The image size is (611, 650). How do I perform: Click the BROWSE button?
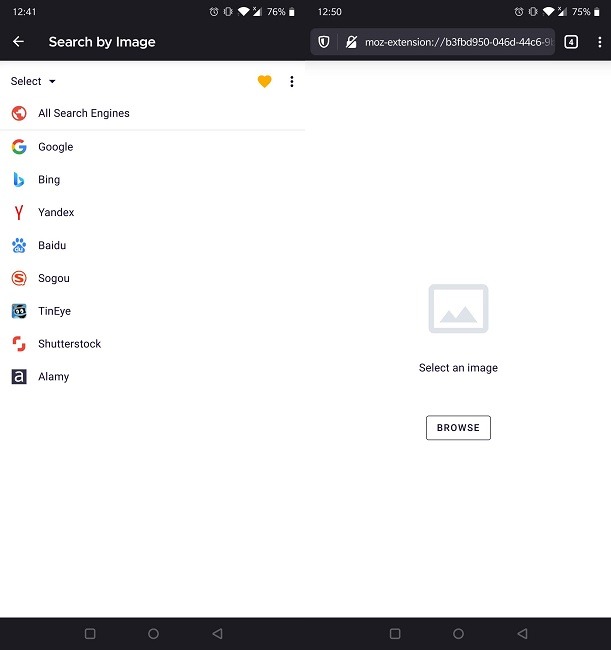(x=458, y=427)
